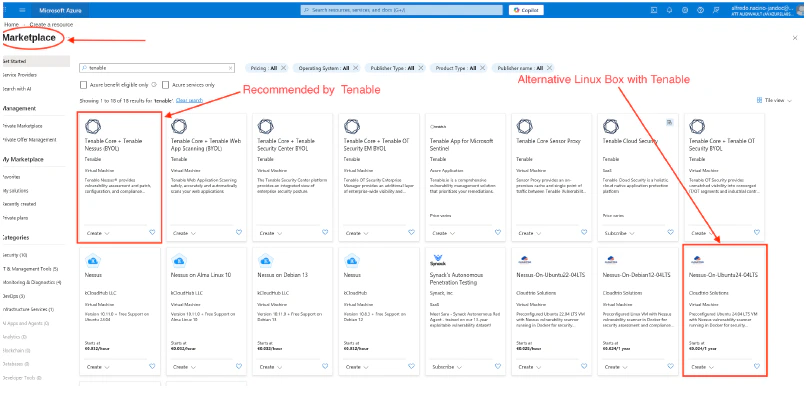
Task: Click the Tenable Web App Scanning card logo
Action: point(179,127)
